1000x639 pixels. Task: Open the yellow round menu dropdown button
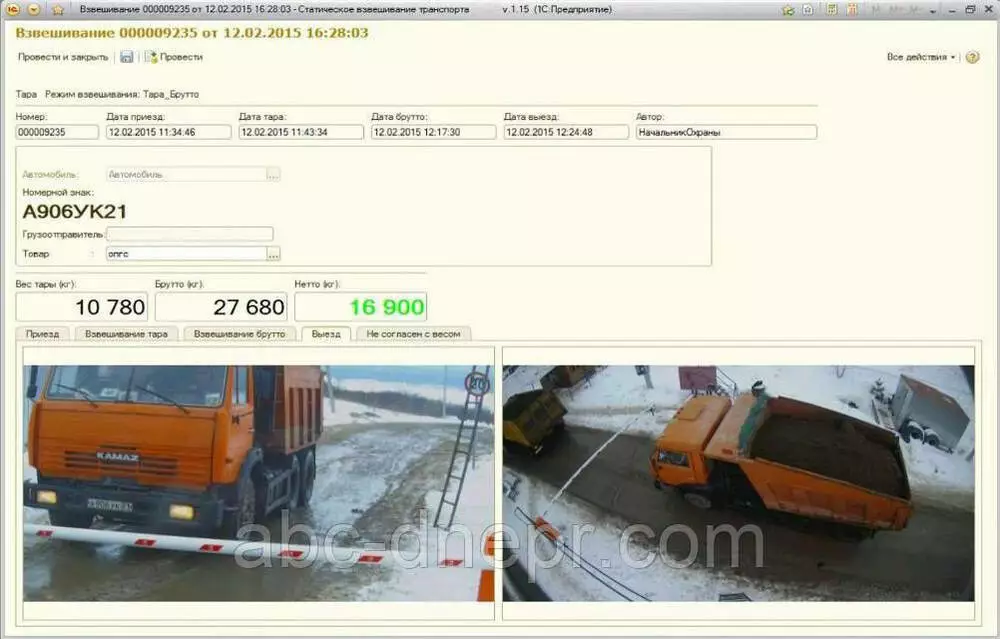[x=34, y=9]
